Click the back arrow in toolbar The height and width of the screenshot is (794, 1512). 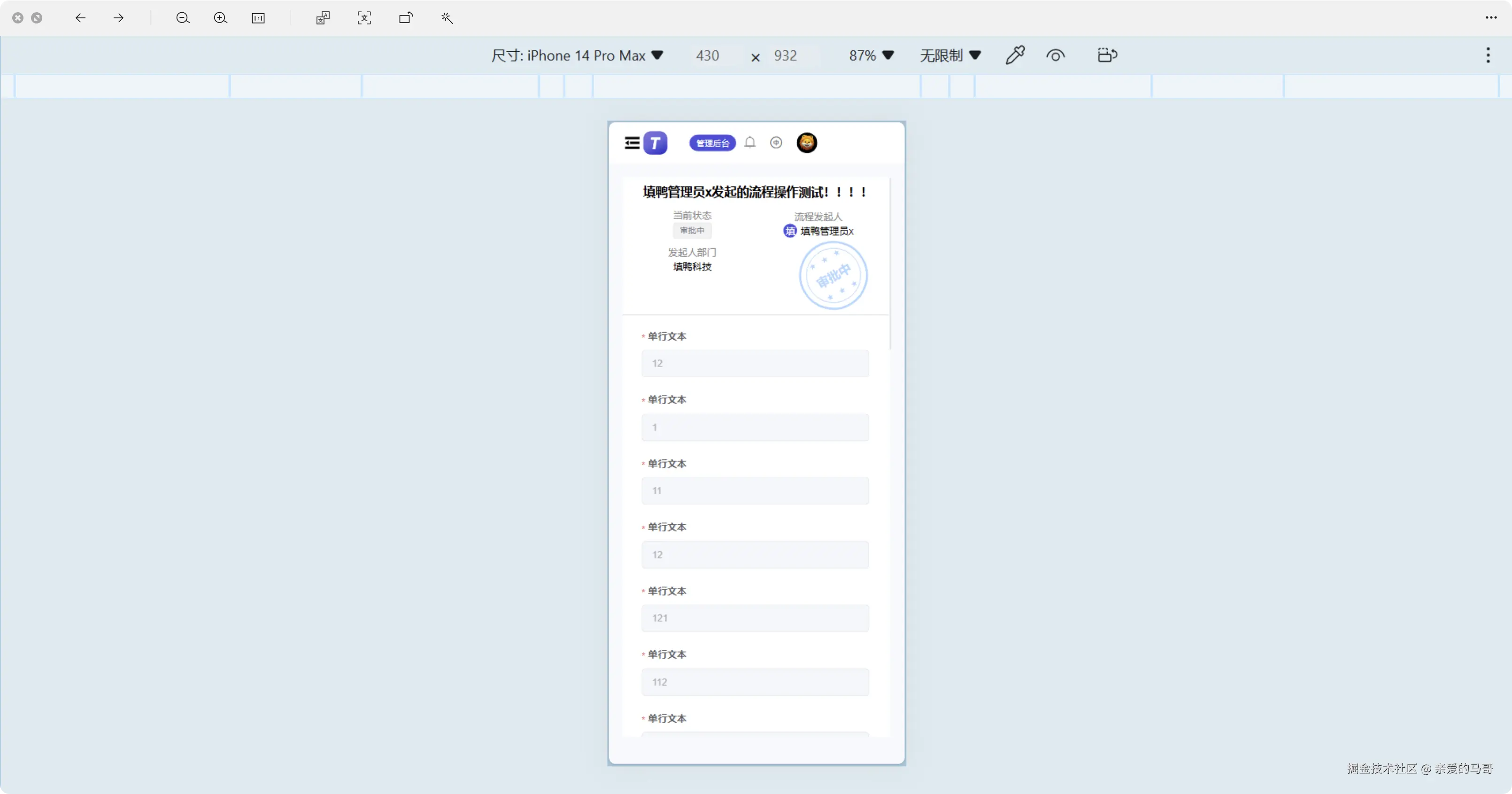[x=80, y=18]
